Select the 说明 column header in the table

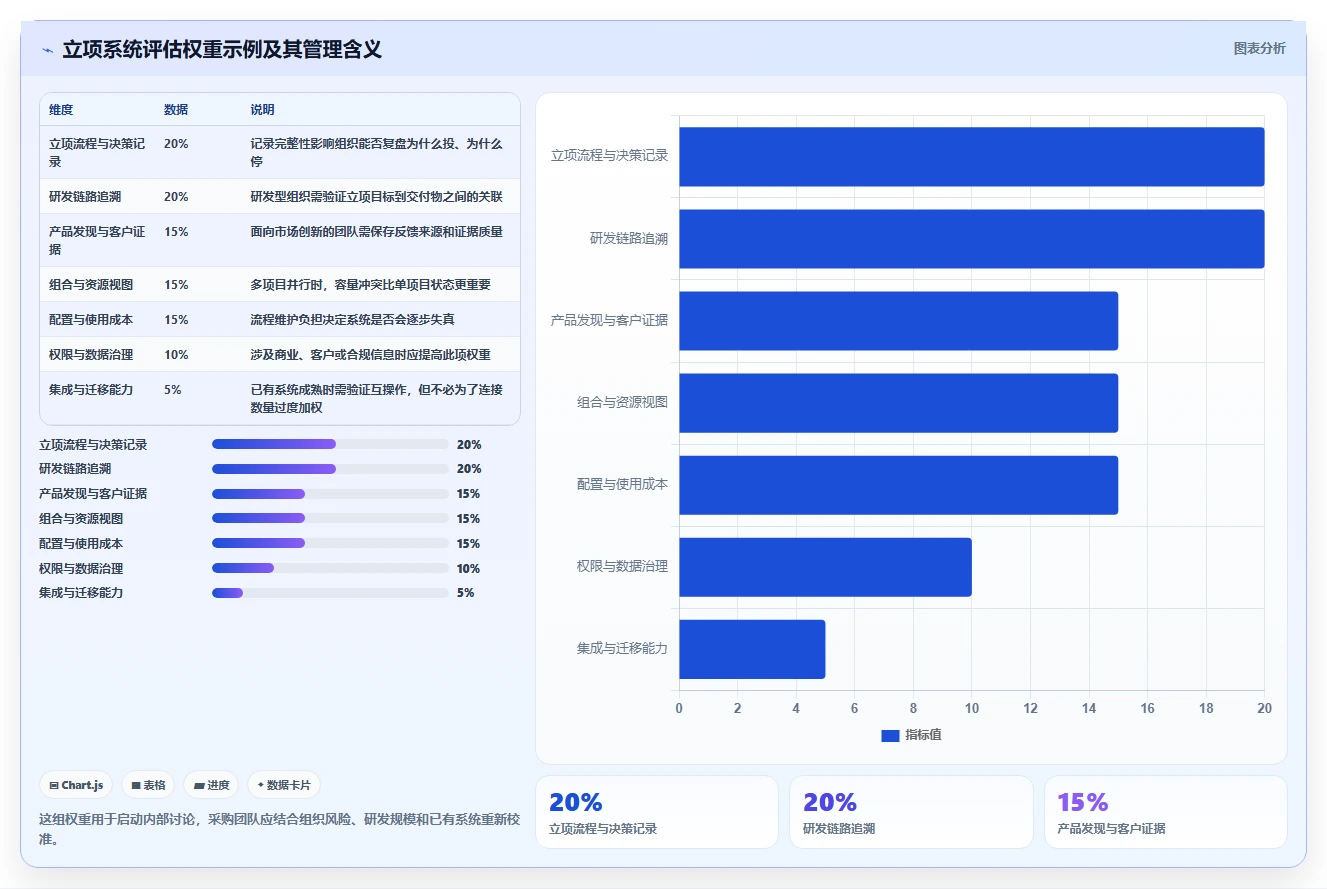262,110
